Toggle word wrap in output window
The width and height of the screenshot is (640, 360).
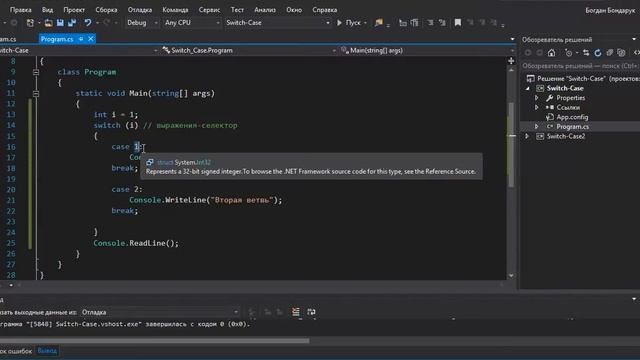(x=311, y=312)
